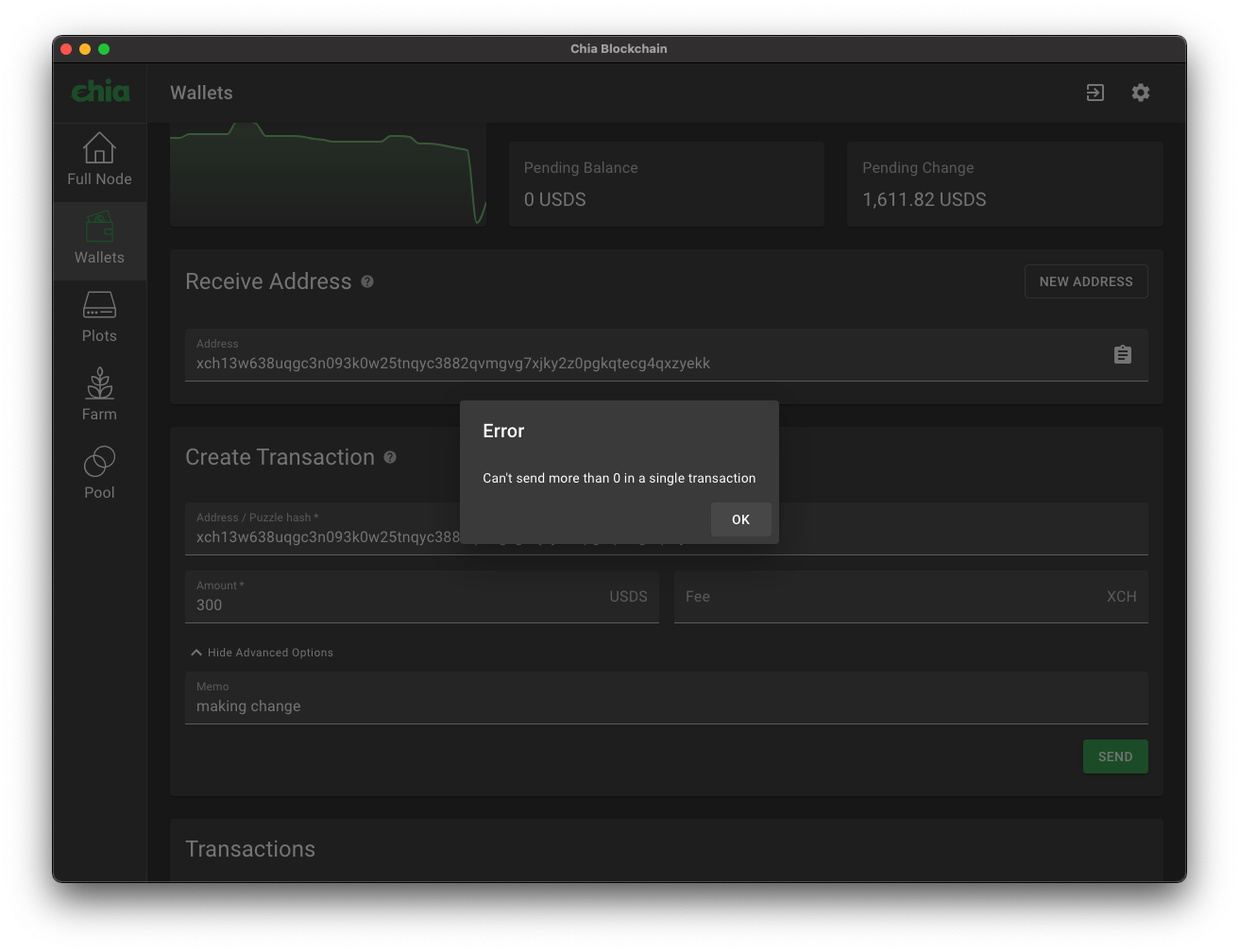The width and height of the screenshot is (1239, 952).
Task: Navigate to the Full Node section
Action: pyautogui.click(x=99, y=161)
